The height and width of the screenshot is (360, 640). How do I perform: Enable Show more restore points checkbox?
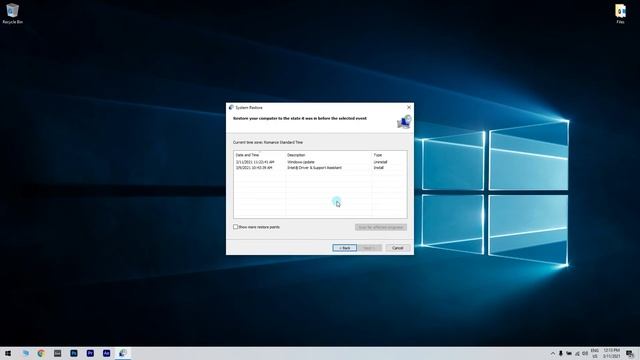click(x=236, y=227)
